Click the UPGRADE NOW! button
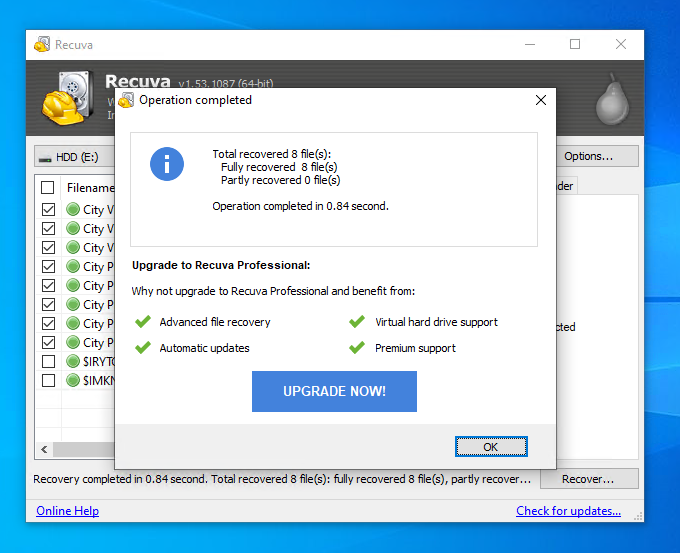The height and width of the screenshot is (553, 680). coord(334,391)
